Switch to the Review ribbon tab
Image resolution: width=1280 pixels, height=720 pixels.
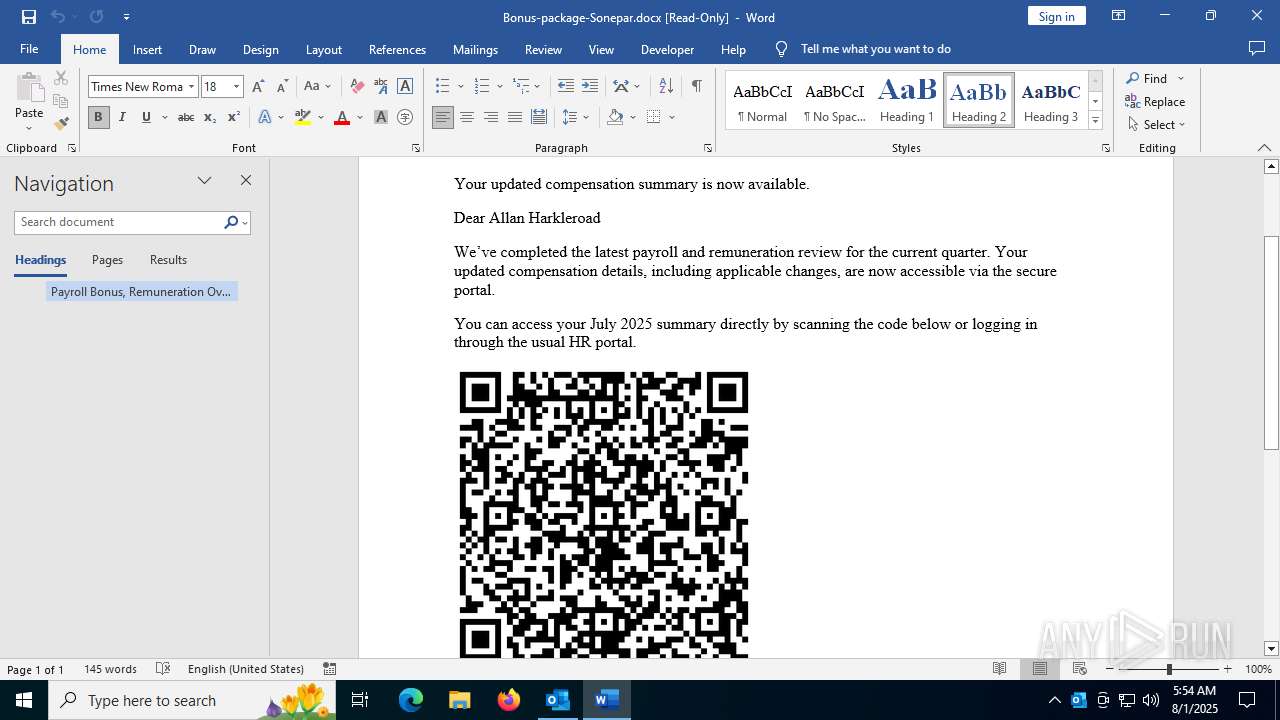point(543,49)
